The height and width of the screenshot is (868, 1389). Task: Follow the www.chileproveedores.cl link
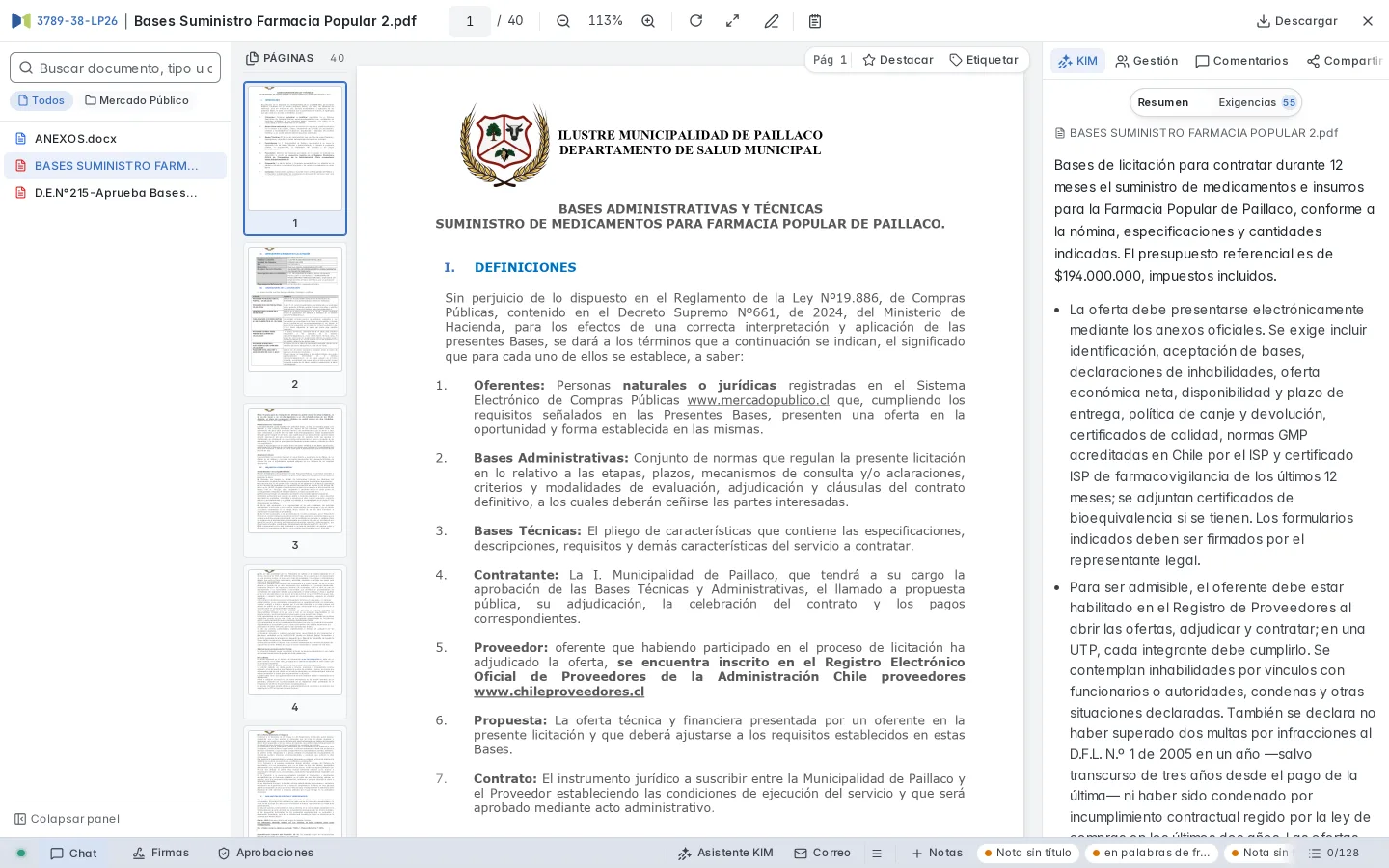(558, 692)
